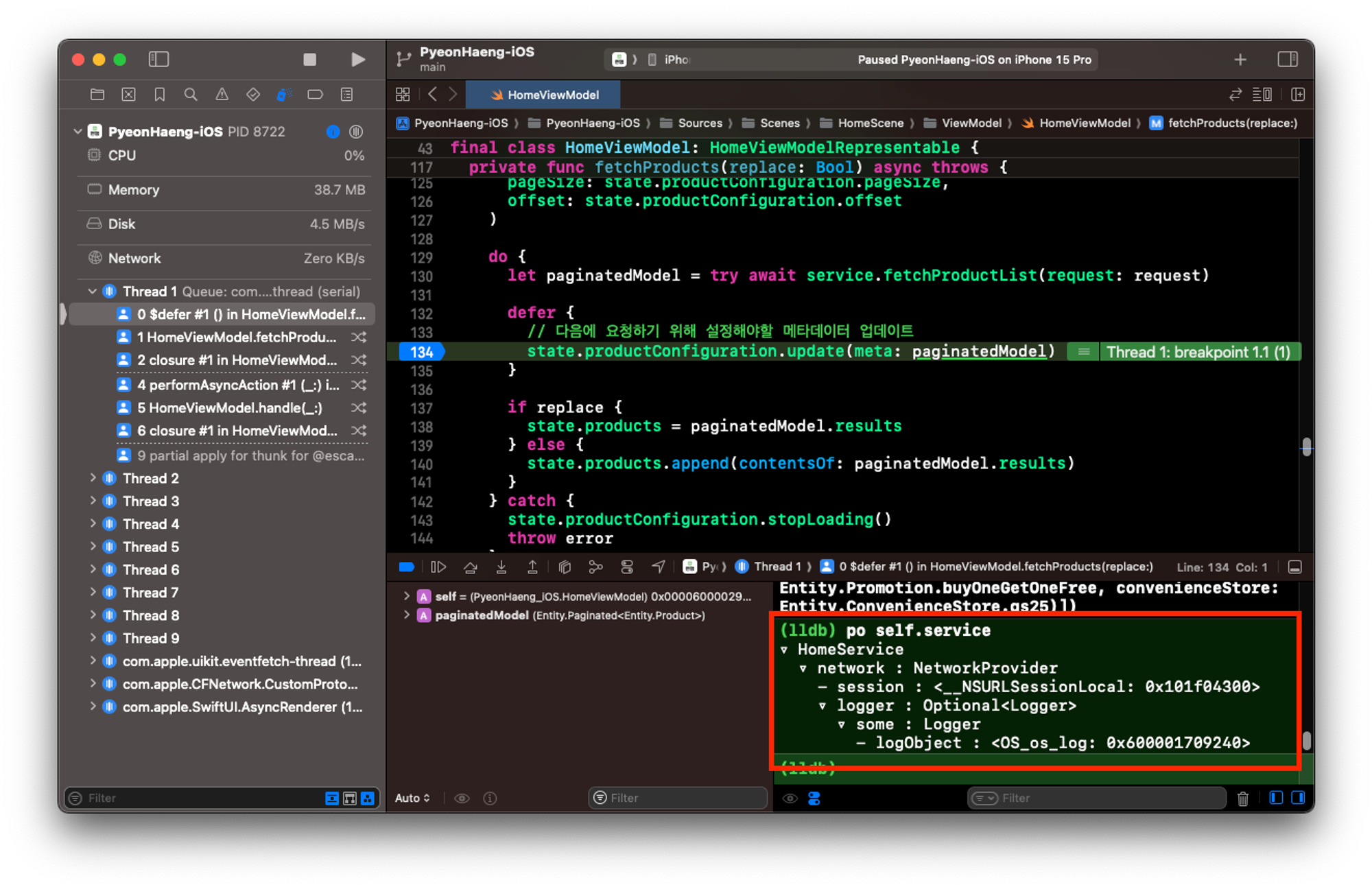Go back in editor history

(x=432, y=95)
